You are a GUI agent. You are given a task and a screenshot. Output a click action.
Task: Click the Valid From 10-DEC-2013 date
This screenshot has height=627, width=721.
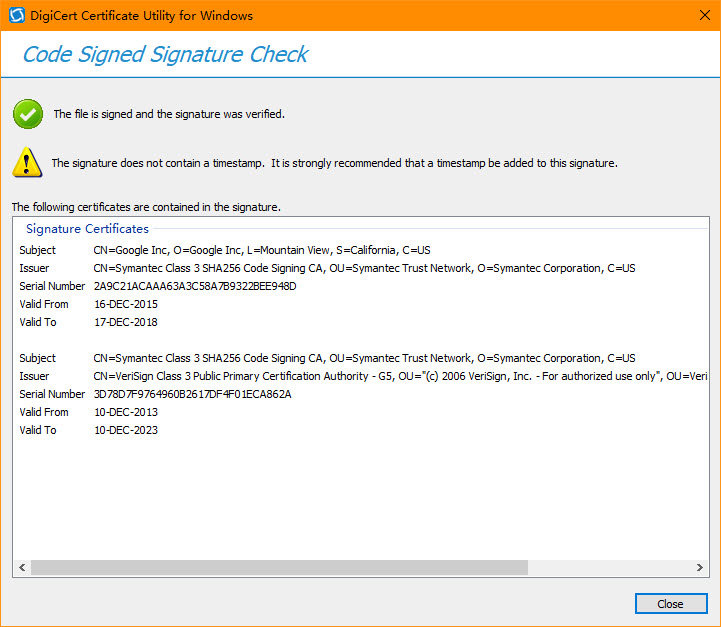coord(126,412)
